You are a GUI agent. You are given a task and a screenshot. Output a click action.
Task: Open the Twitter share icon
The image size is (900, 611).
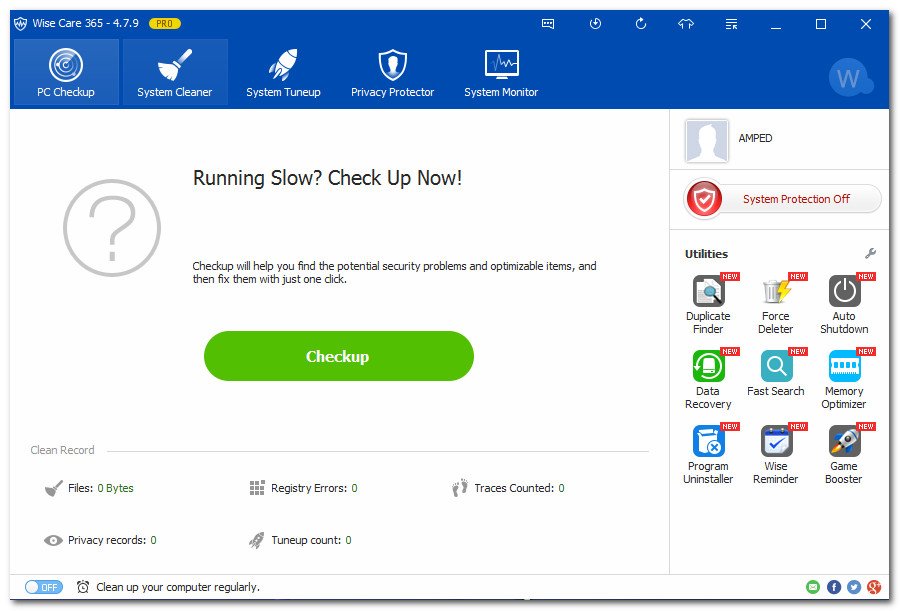tap(854, 587)
